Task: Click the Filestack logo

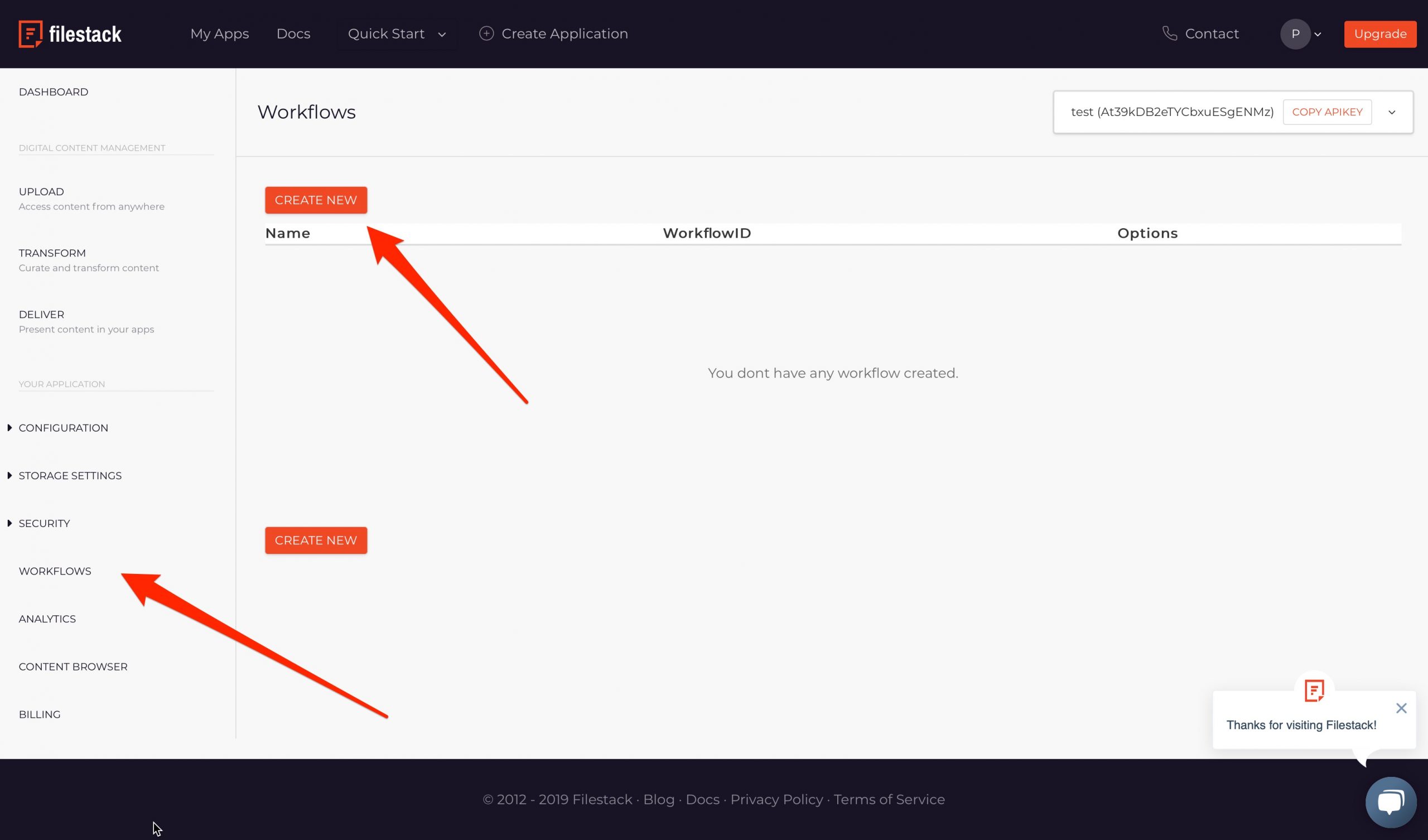Action: click(x=70, y=34)
